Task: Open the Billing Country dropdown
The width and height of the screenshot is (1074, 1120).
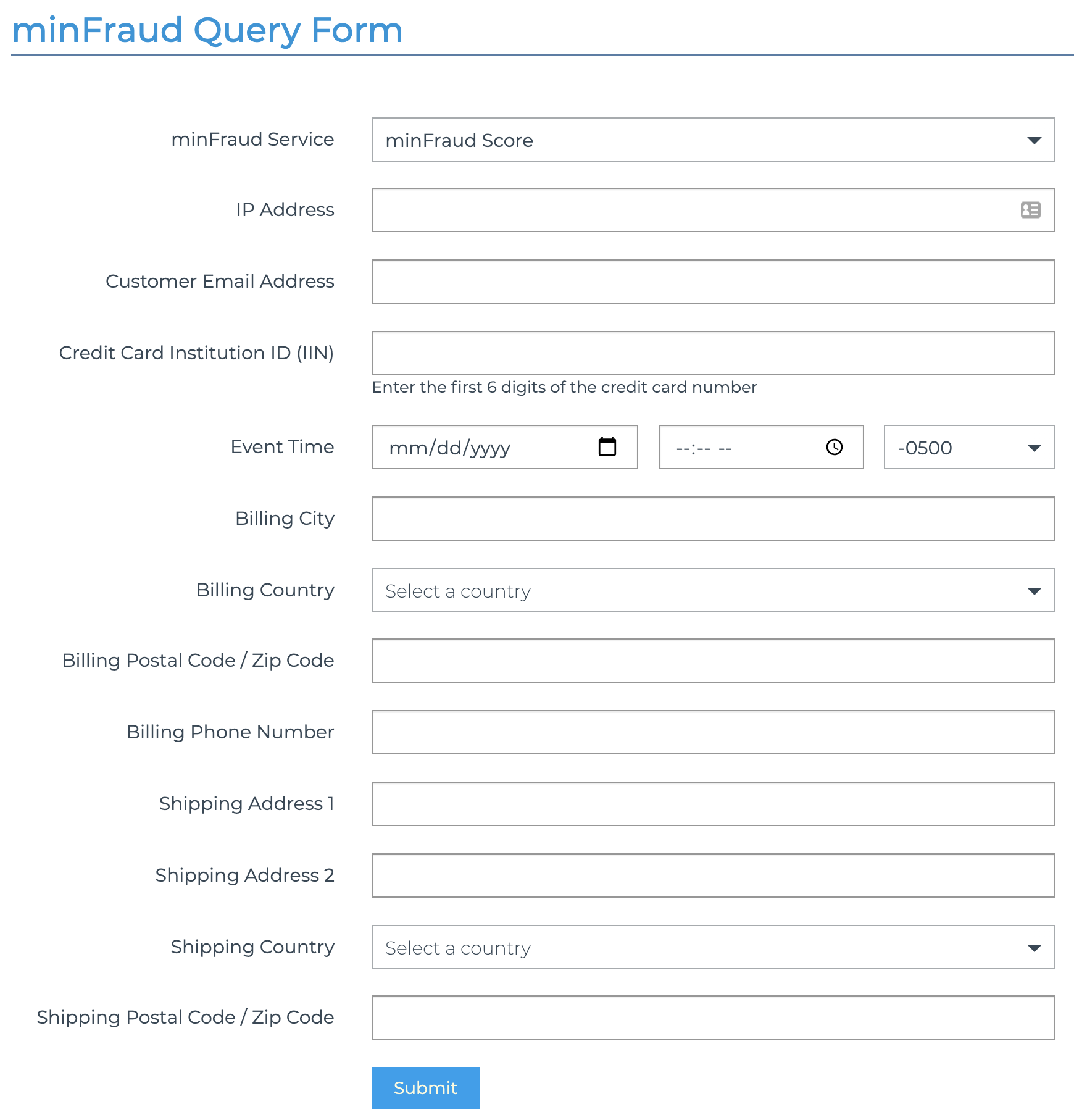Action: point(713,591)
